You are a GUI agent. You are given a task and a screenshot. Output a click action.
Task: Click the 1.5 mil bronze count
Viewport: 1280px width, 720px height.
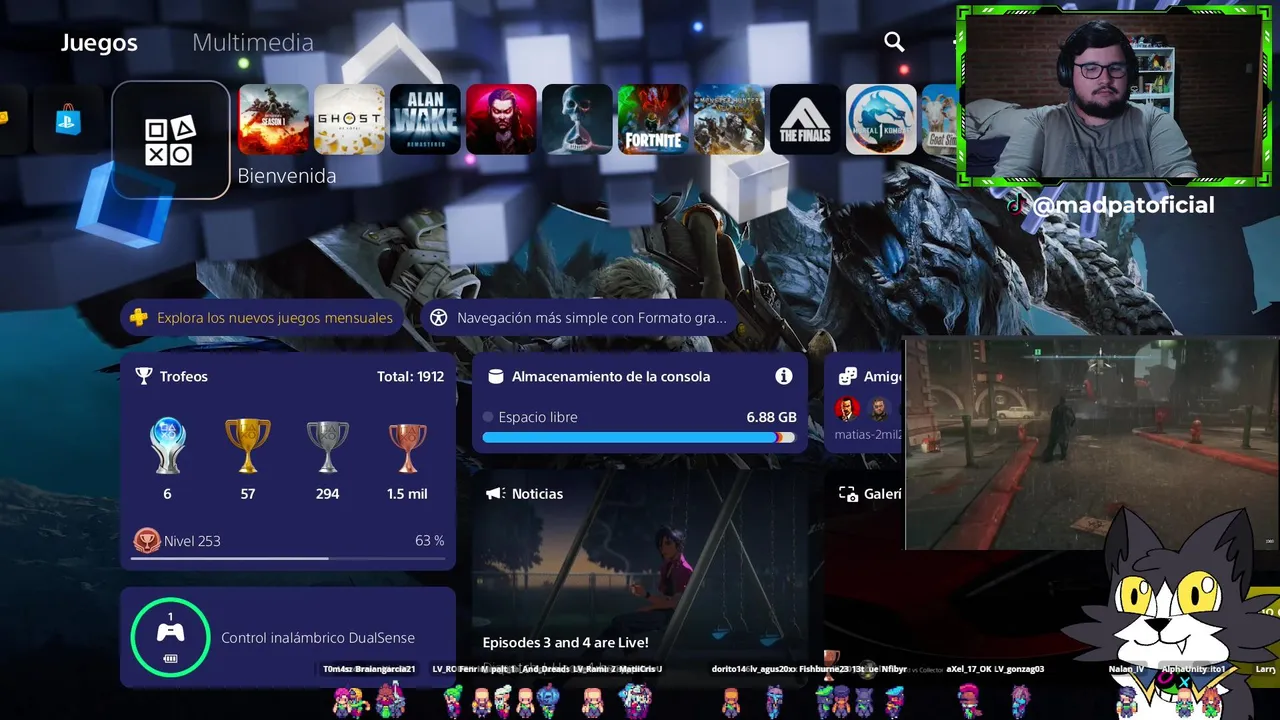click(x=407, y=494)
